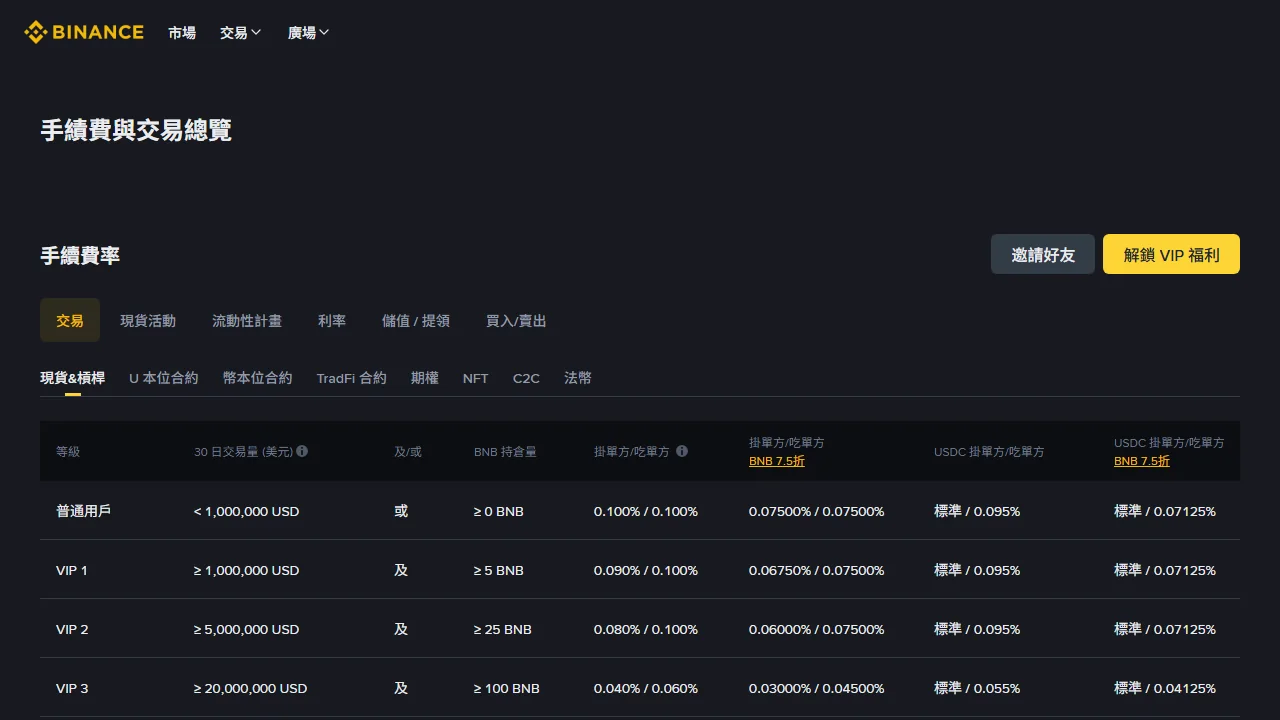Open the NFT sub-tab
The height and width of the screenshot is (720, 1280).
coord(476,378)
